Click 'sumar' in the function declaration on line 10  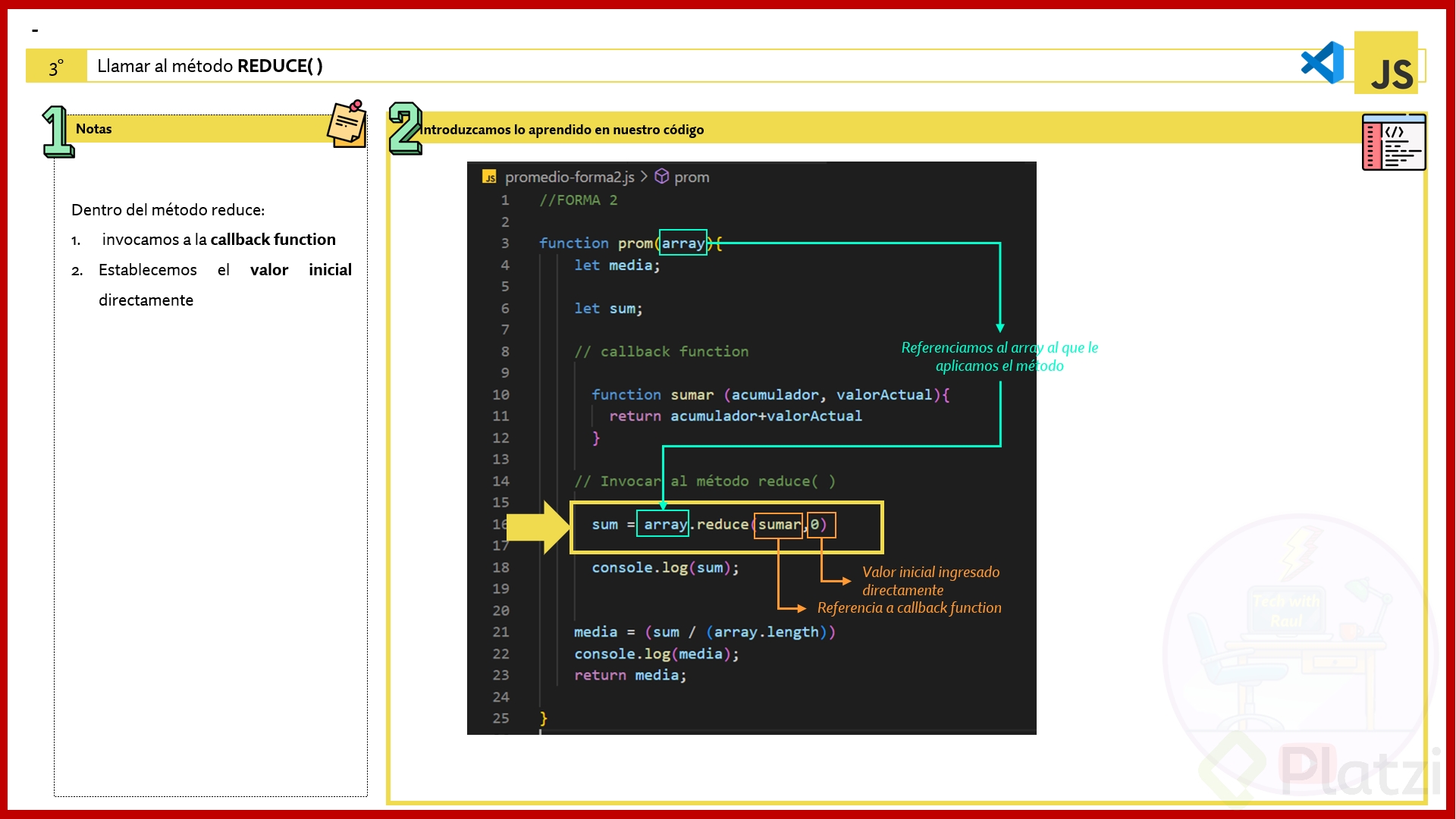(692, 395)
